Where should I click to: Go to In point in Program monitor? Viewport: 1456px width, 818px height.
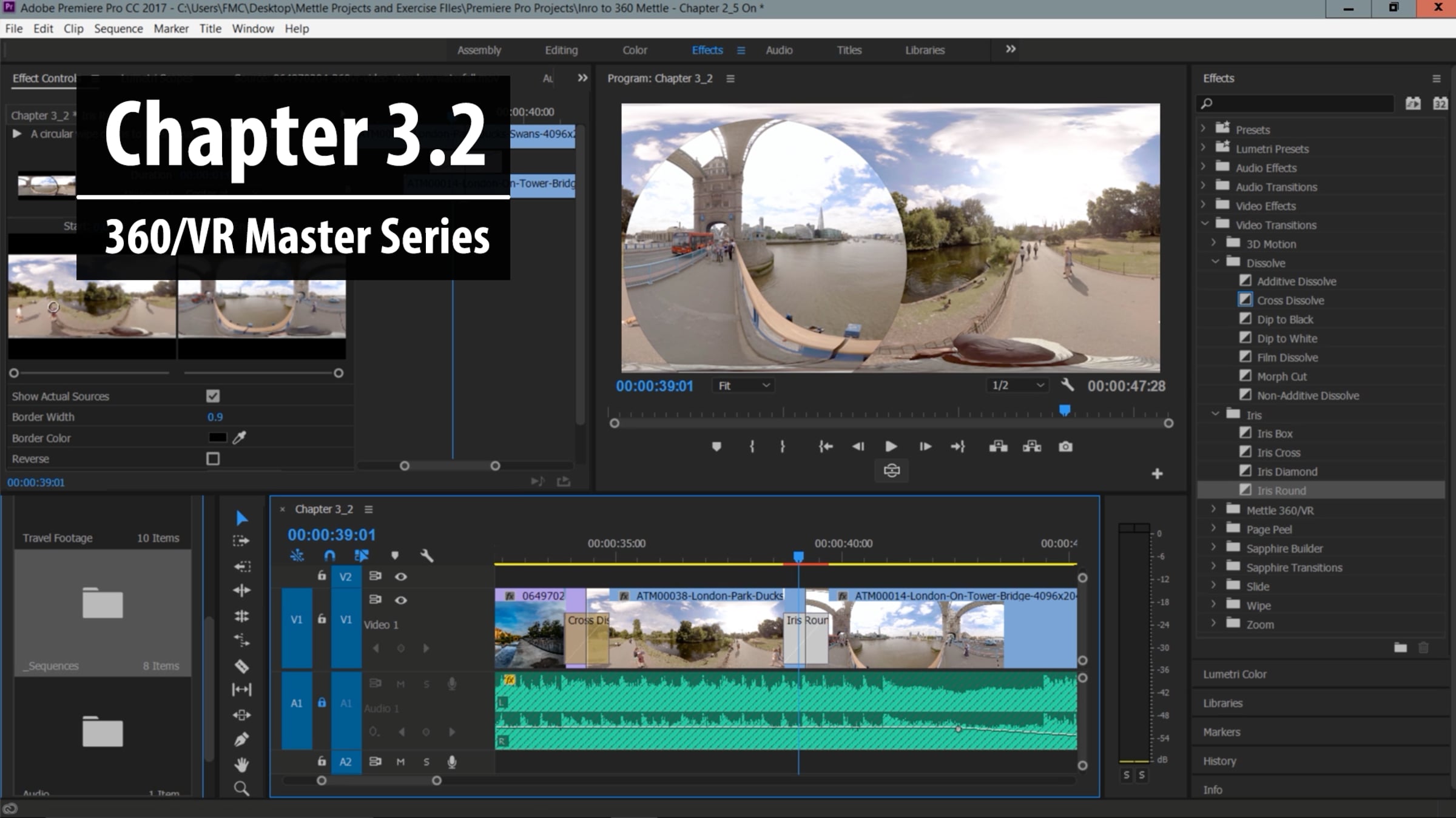826,447
